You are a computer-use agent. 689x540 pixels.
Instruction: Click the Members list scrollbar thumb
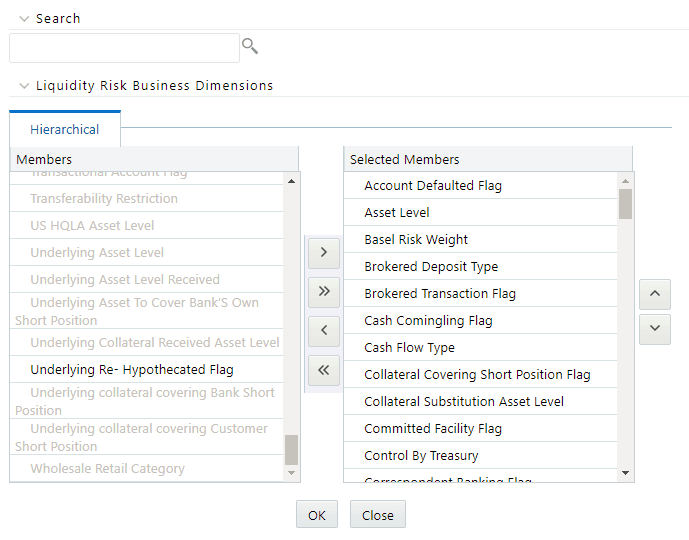coord(291,449)
